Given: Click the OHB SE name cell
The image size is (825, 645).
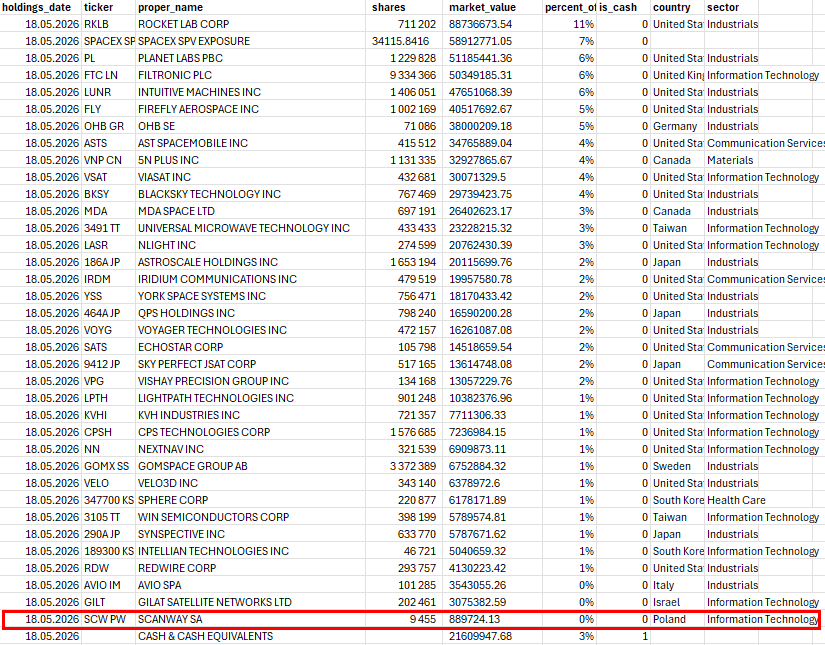Looking at the screenshot, I should coord(250,126).
